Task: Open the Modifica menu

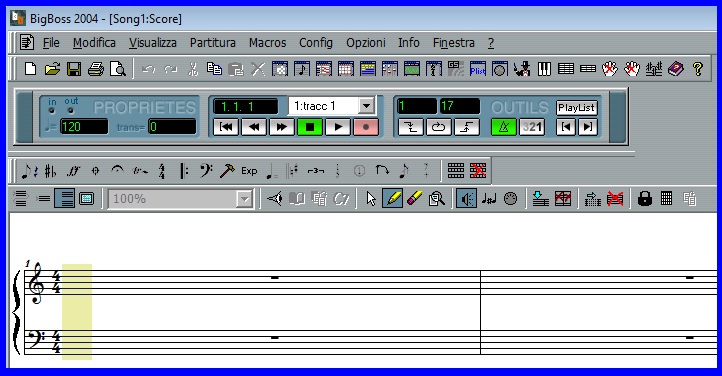Action: click(x=94, y=43)
